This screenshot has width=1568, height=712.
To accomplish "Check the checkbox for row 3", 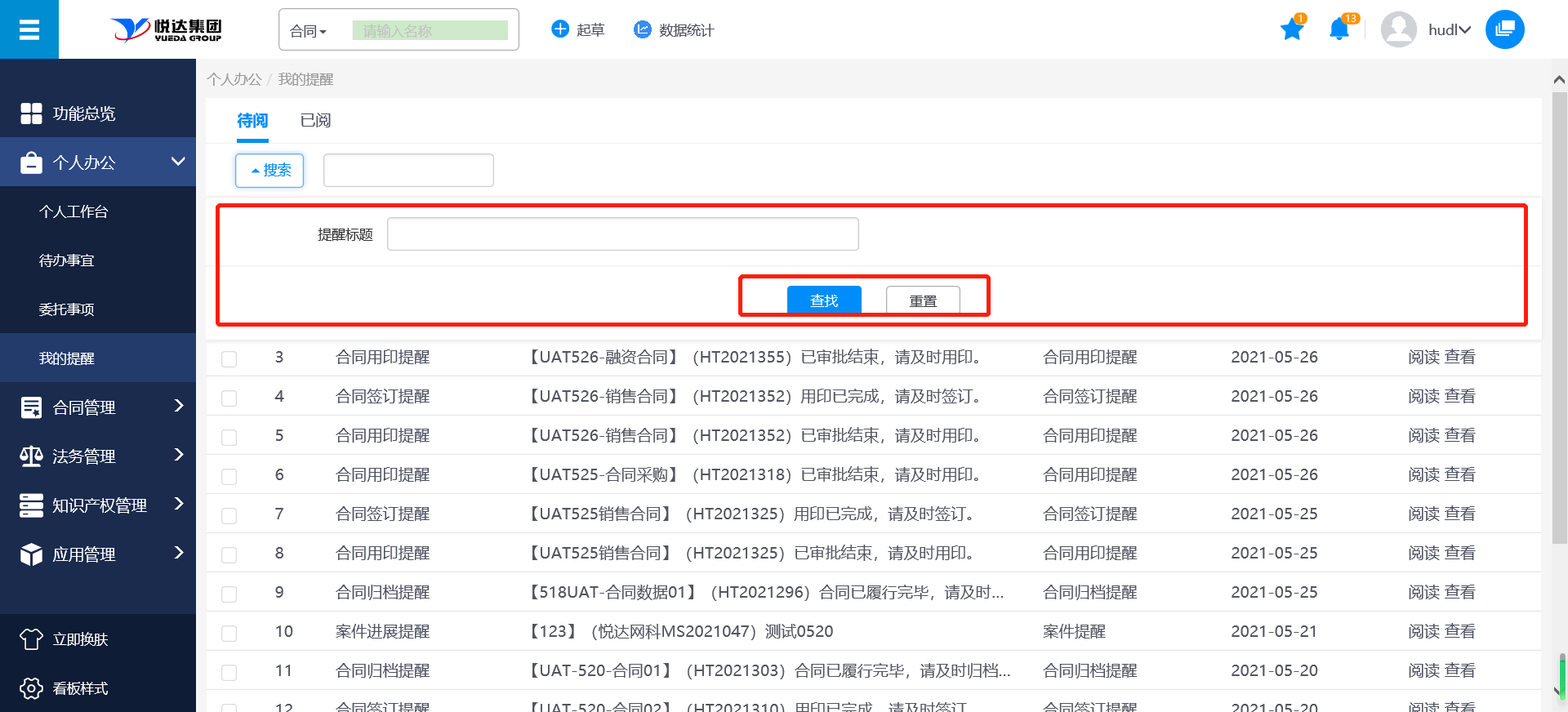I will 229,358.
